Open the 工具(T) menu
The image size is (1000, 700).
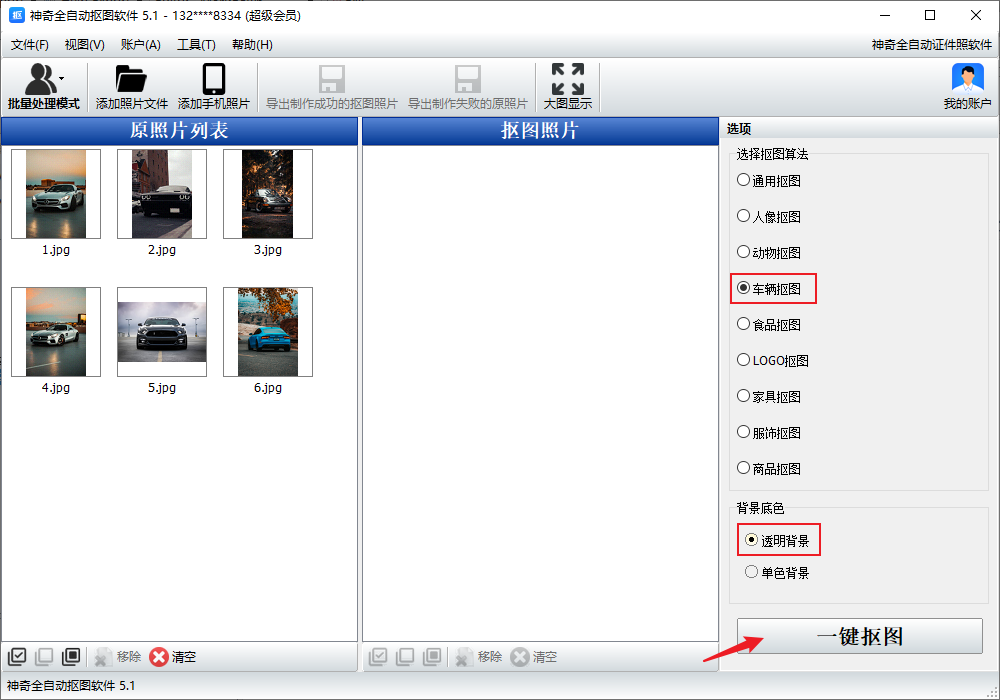tap(196, 45)
